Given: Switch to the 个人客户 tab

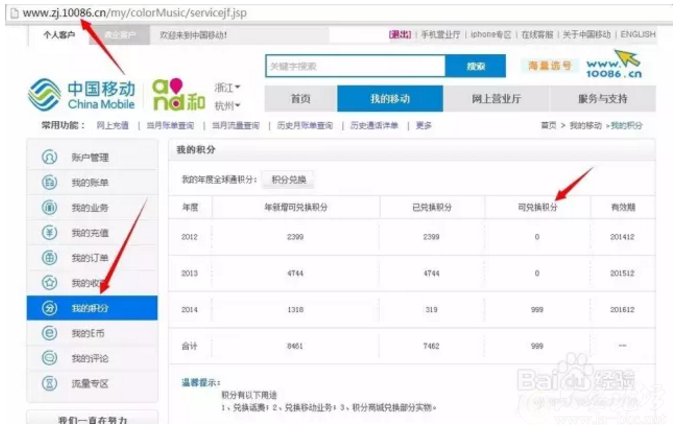Looking at the screenshot, I should pos(61,35).
